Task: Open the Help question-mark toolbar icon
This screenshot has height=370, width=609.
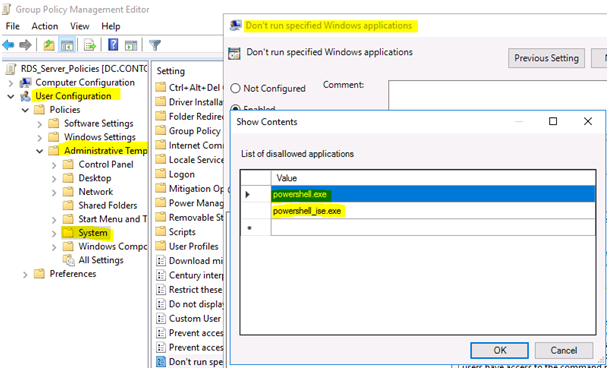Action: pos(113,45)
